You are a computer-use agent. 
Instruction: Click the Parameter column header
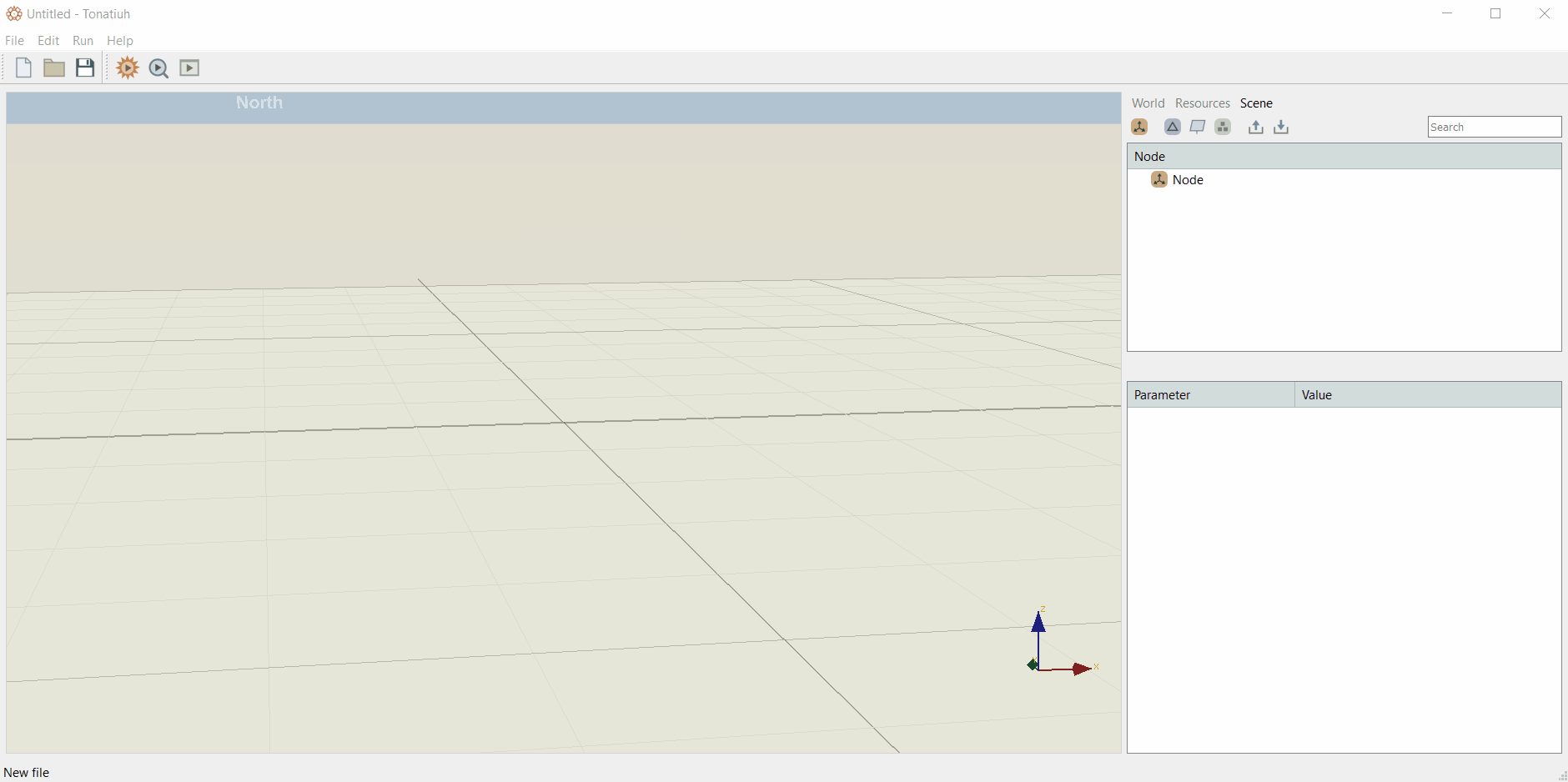pos(1211,395)
